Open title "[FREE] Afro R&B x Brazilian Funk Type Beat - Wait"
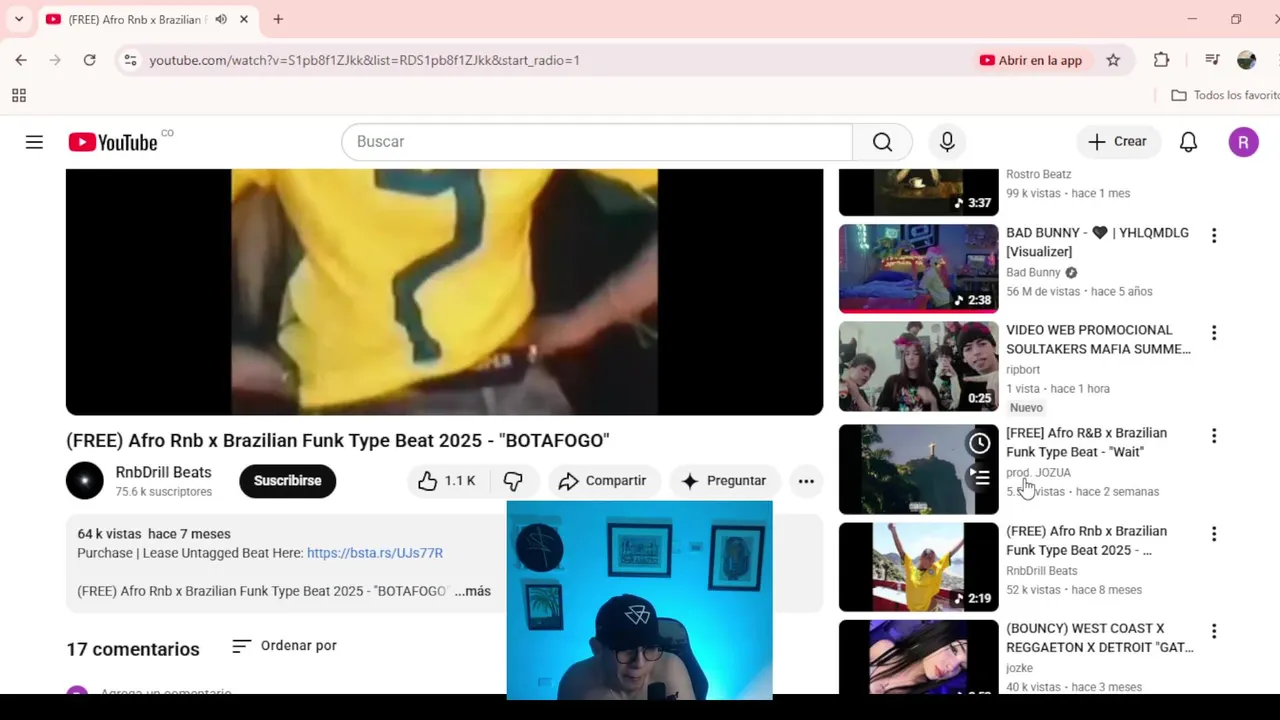Image resolution: width=1280 pixels, height=720 pixels. click(x=1086, y=442)
